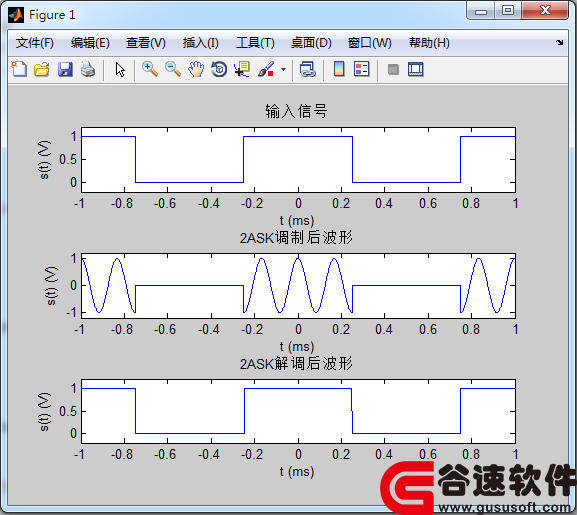Open the 桌面(D) menu
The width and height of the screenshot is (577, 515).
point(311,43)
